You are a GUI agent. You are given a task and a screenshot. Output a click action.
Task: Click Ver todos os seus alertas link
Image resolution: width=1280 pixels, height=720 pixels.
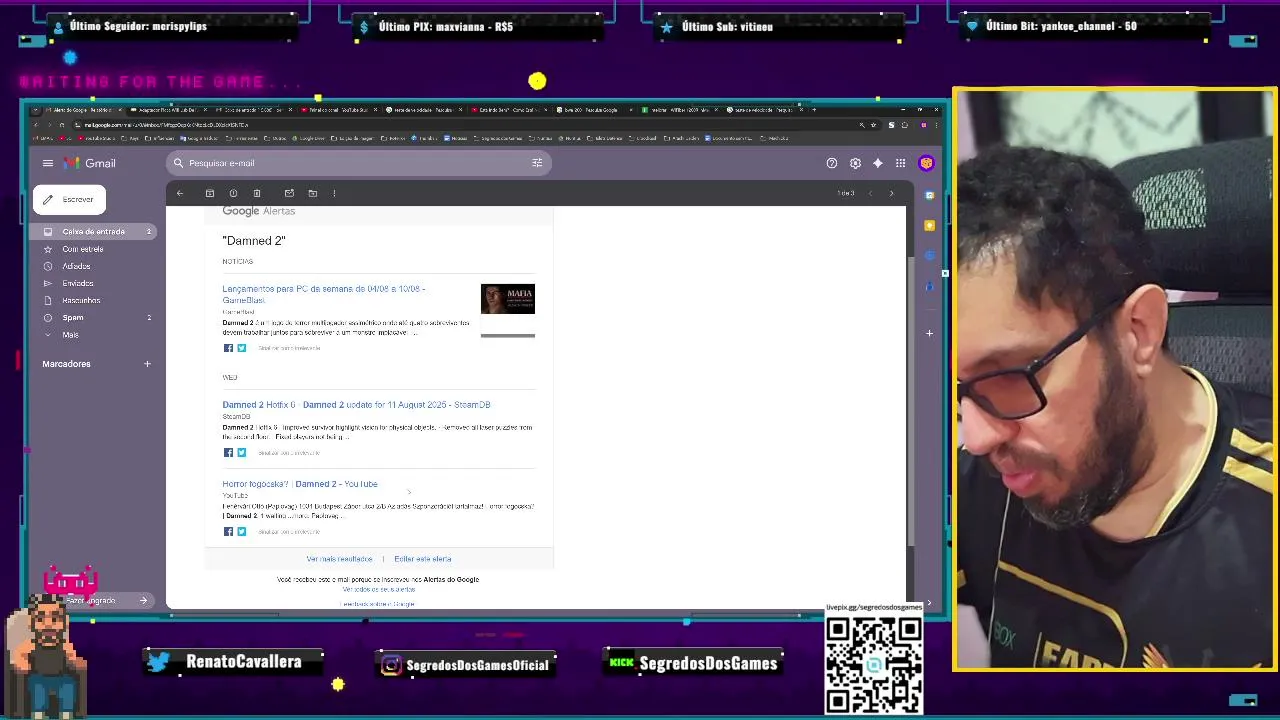pyautogui.click(x=379, y=590)
